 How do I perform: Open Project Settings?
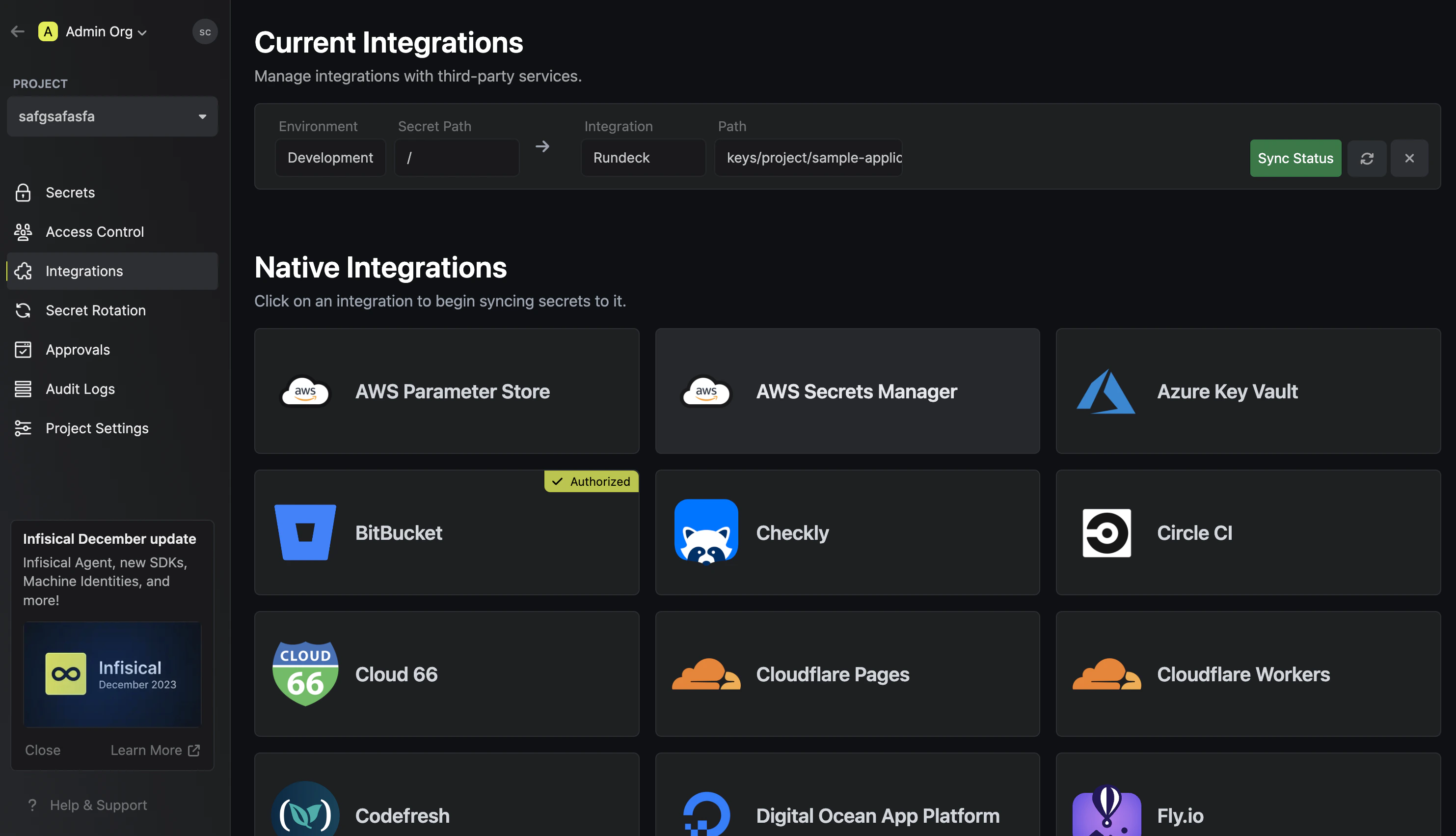click(x=112, y=428)
